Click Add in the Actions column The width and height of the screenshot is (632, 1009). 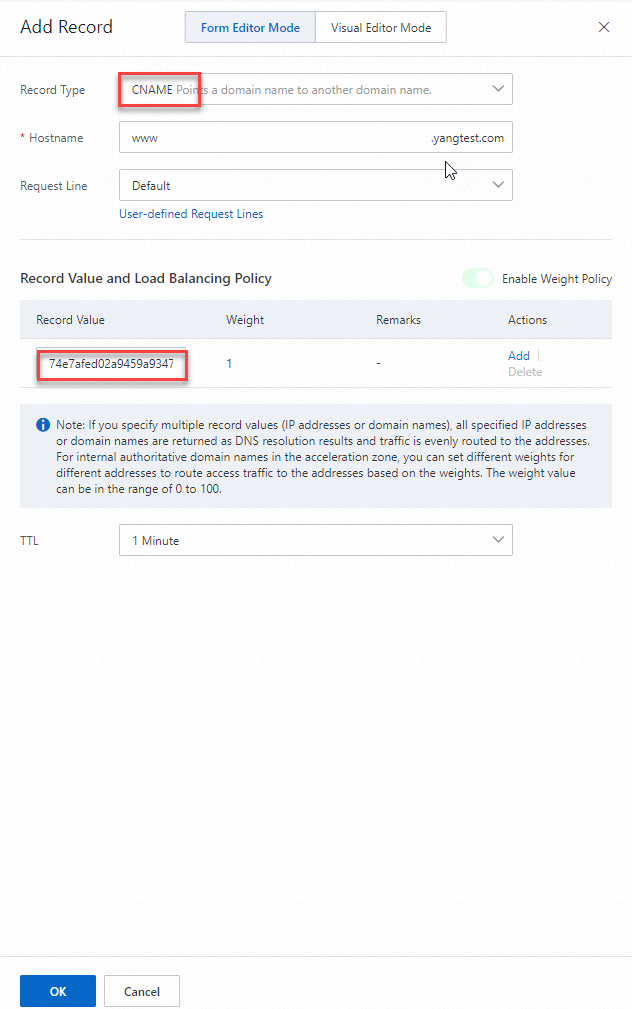point(519,356)
